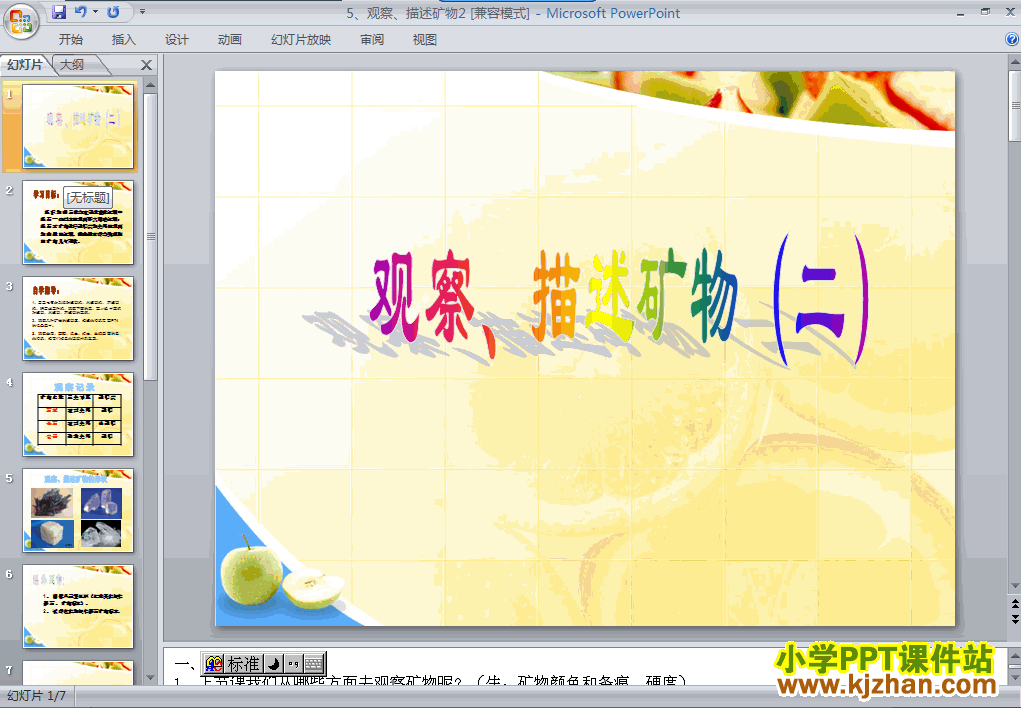Close the slide thumbnails pane

[147, 65]
